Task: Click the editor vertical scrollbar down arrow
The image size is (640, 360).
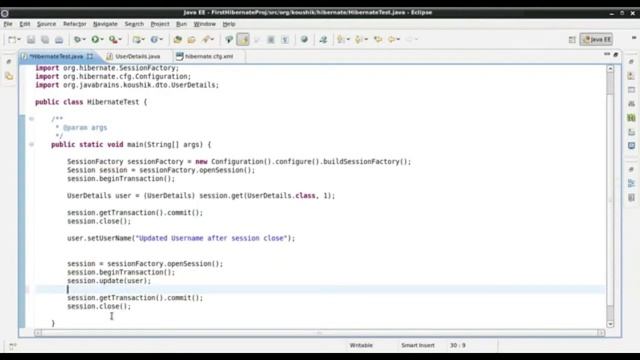Action: tap(610, 324)
